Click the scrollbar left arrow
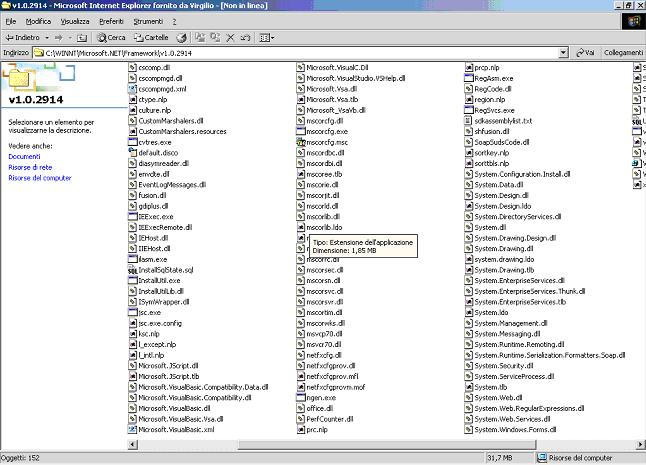 tap(133, 444)
